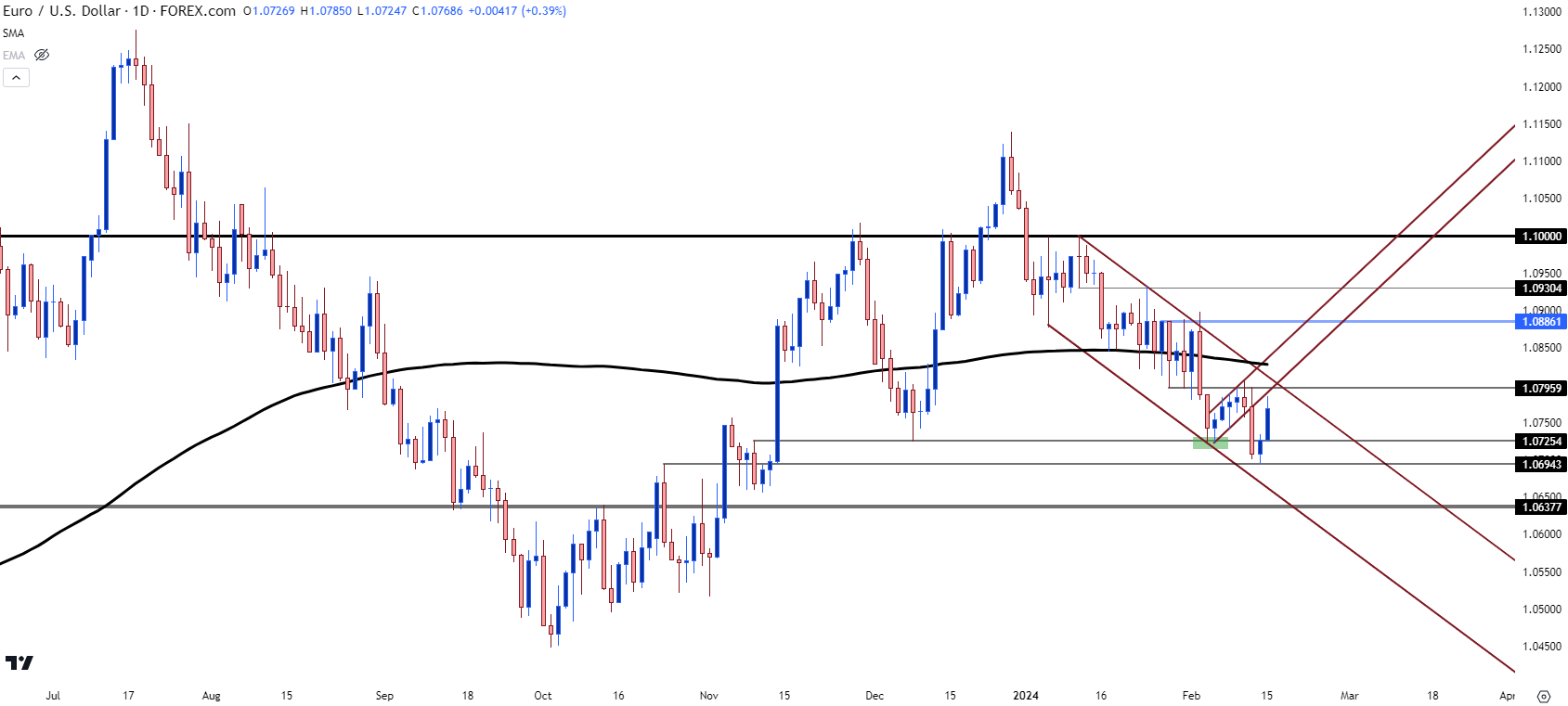Click the Dec label on time axis
1568x706 pixels.
click(875, 696)
